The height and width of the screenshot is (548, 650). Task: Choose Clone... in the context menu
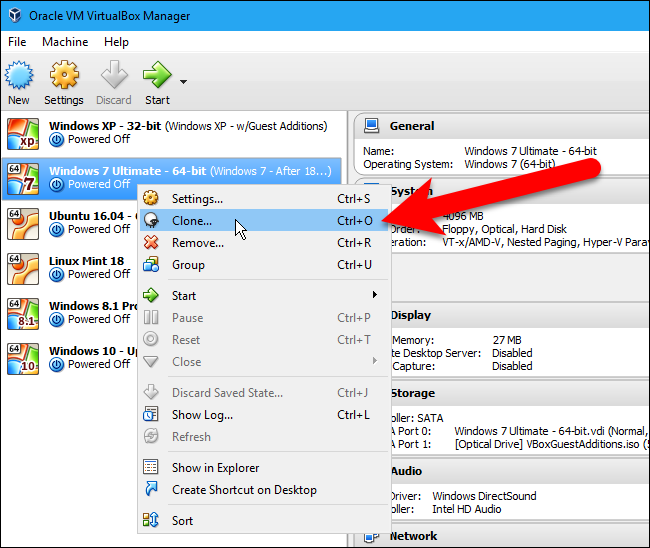tap(264, 221)
